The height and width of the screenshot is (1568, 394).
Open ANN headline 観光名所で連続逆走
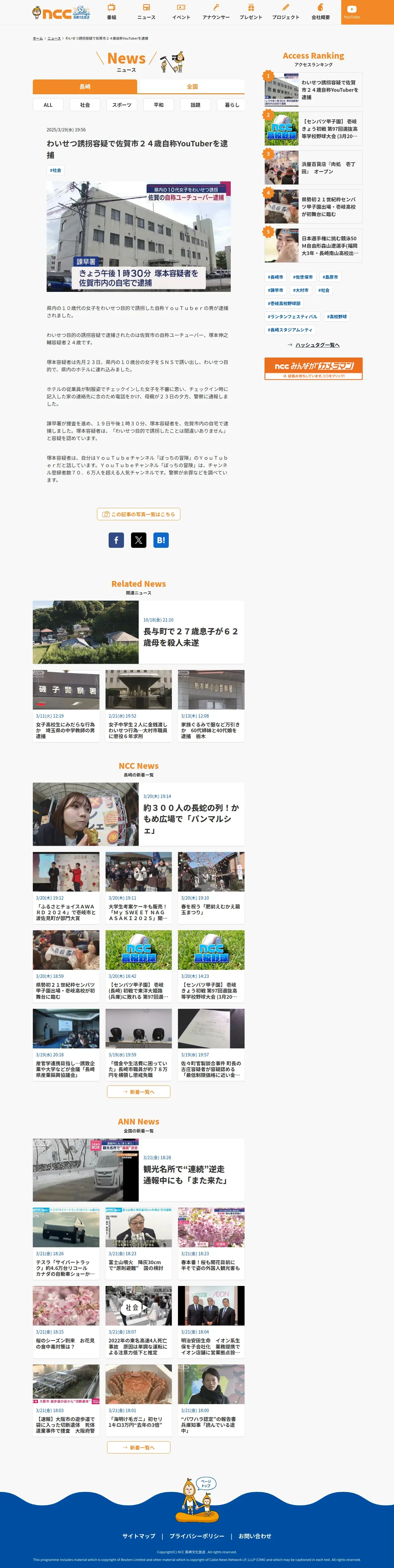click(139, 1170)
